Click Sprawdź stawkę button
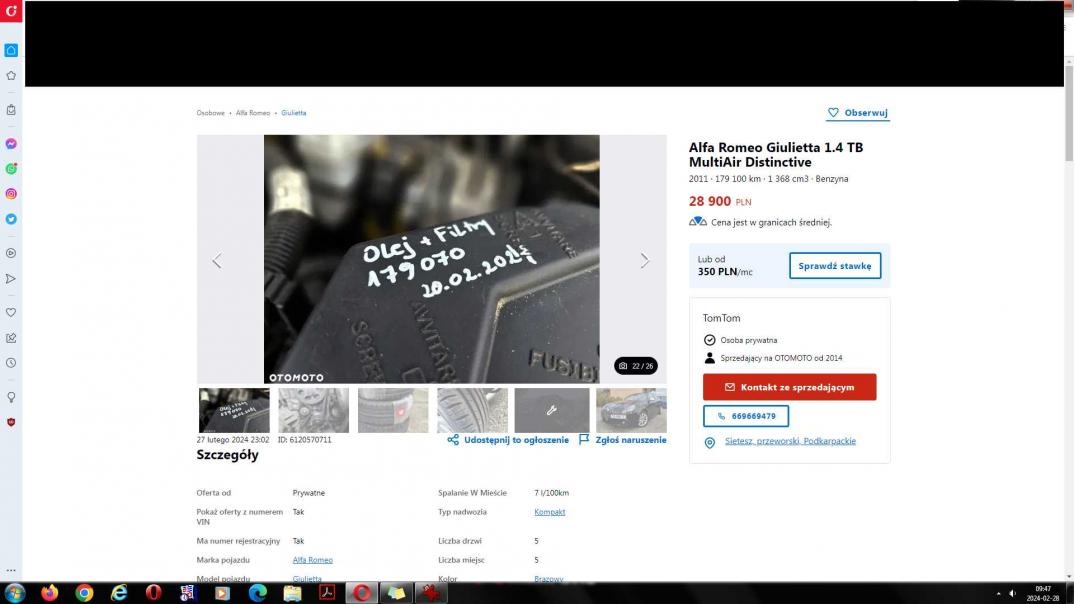The width and height of the screenshot is (1074, 604). [835, 266]
